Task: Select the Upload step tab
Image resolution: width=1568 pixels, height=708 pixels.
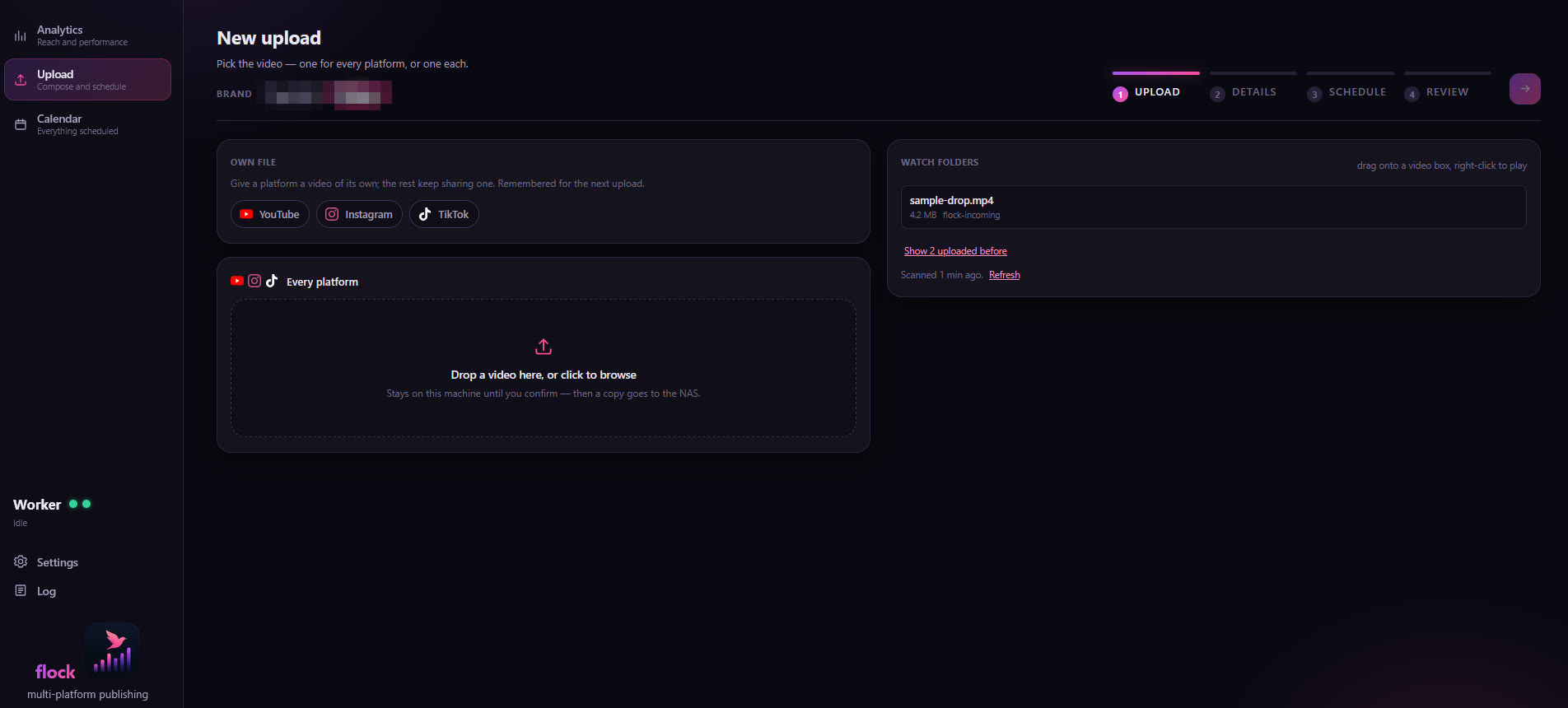Action: (1155, 87)
